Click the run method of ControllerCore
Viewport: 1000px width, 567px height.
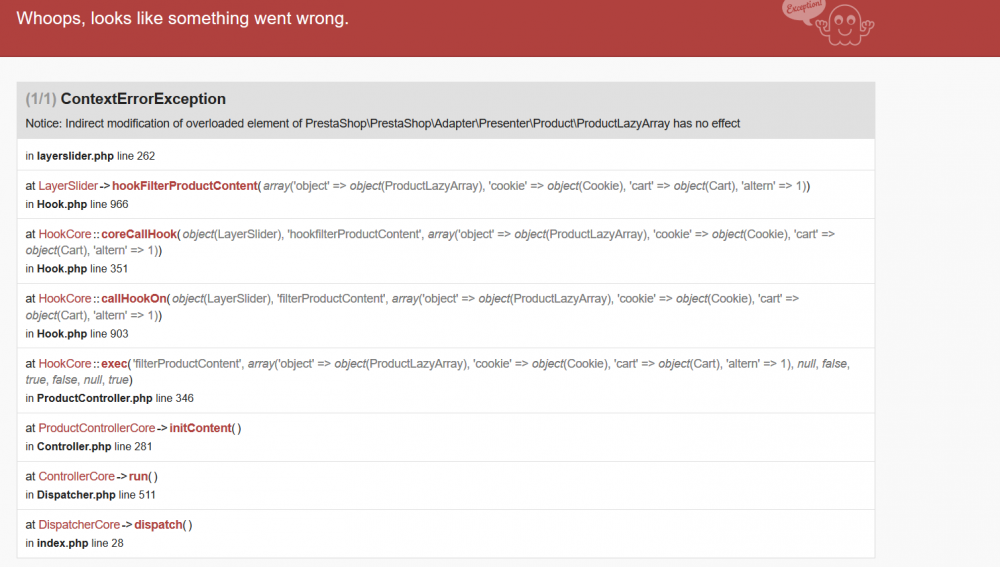point(139,477)
